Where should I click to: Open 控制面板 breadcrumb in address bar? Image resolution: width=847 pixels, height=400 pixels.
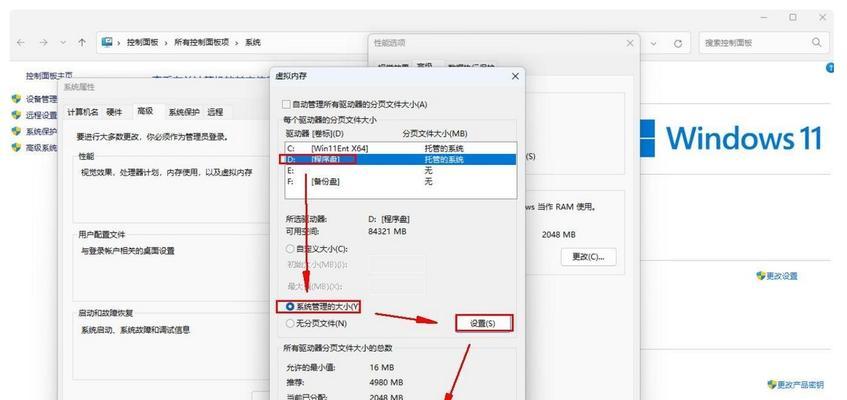click(143, 42)
